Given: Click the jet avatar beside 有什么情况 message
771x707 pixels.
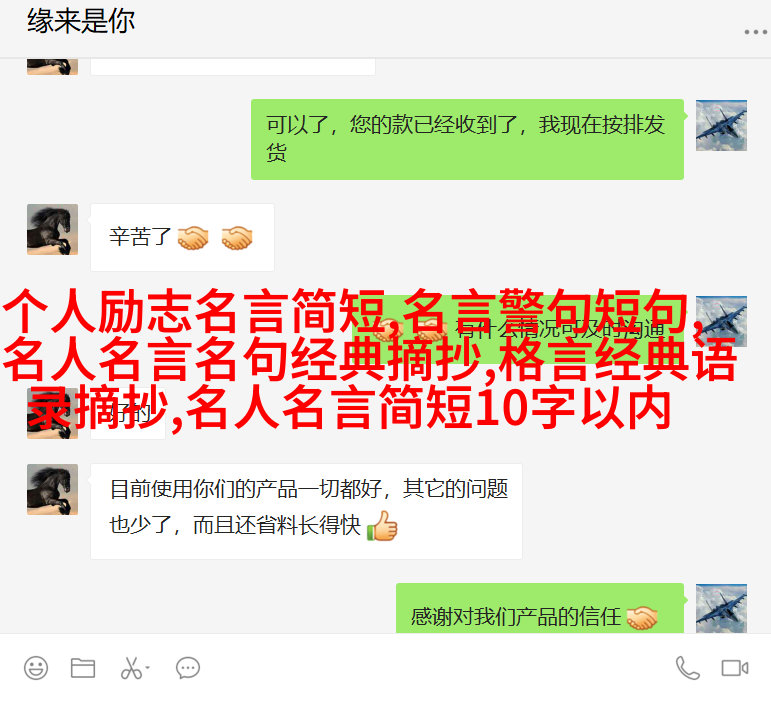Looking at the screenshot, I should 721,322.
